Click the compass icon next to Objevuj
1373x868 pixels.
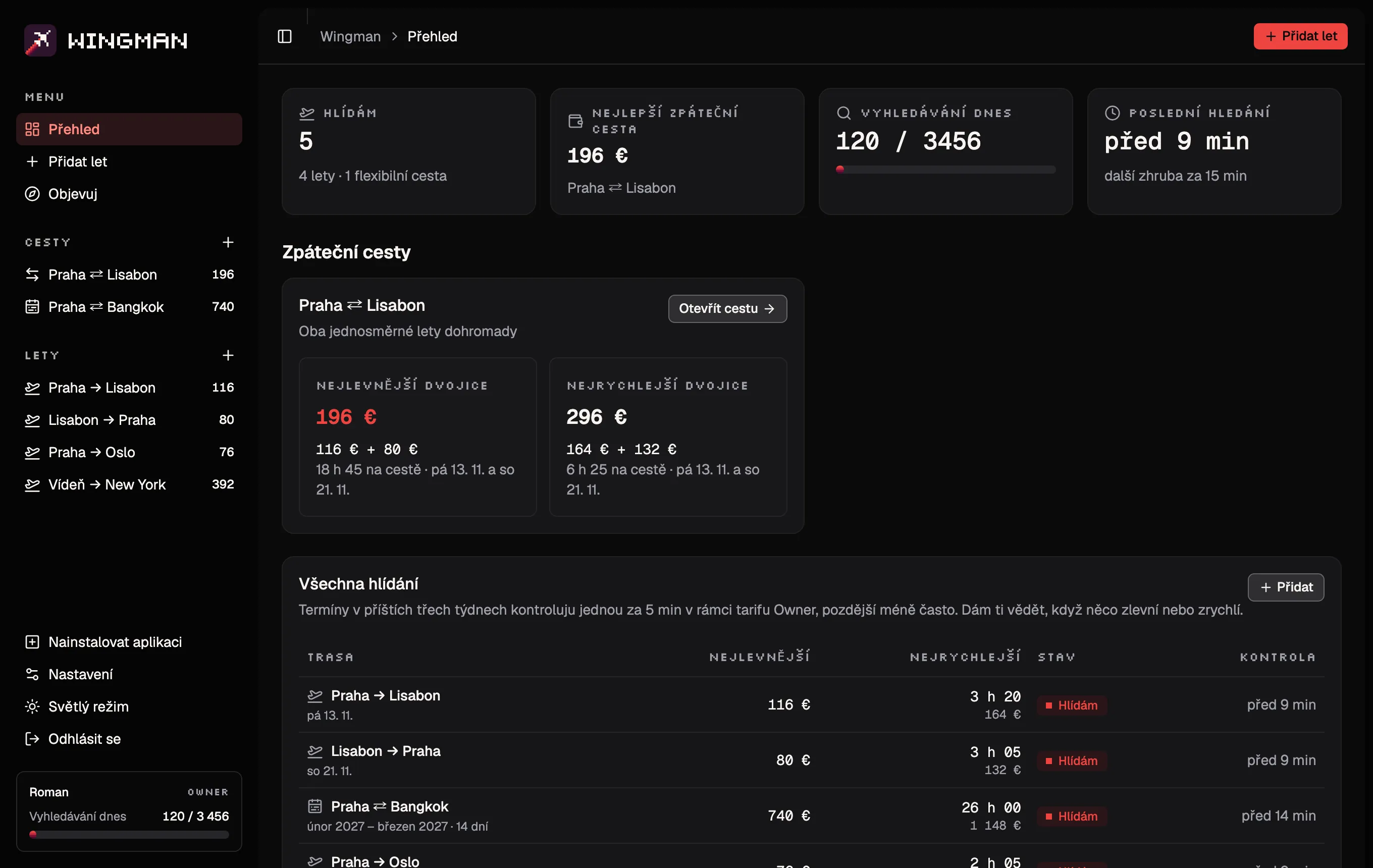32,194
